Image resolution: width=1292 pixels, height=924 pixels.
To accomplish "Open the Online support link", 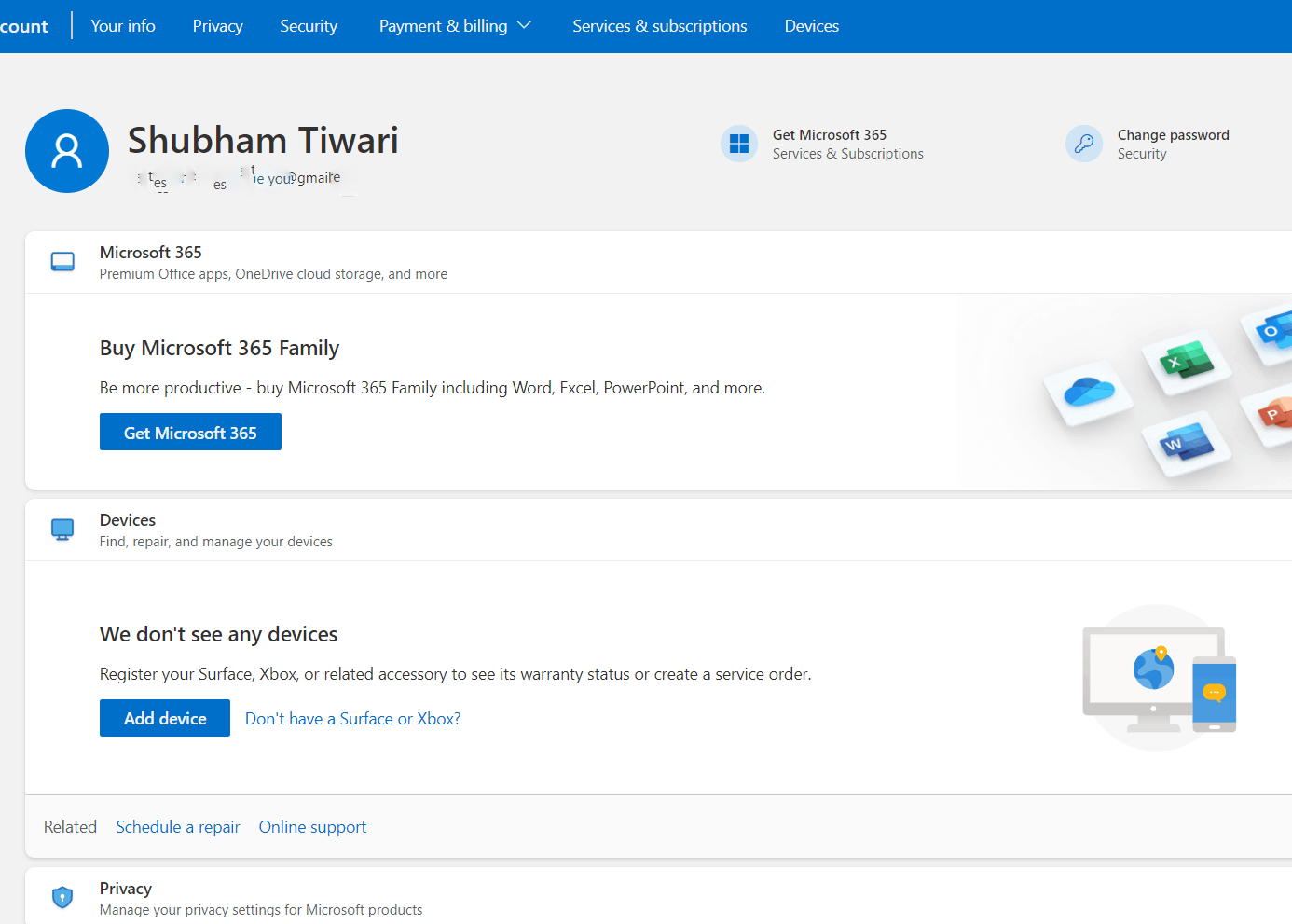I will coord(312,827).
